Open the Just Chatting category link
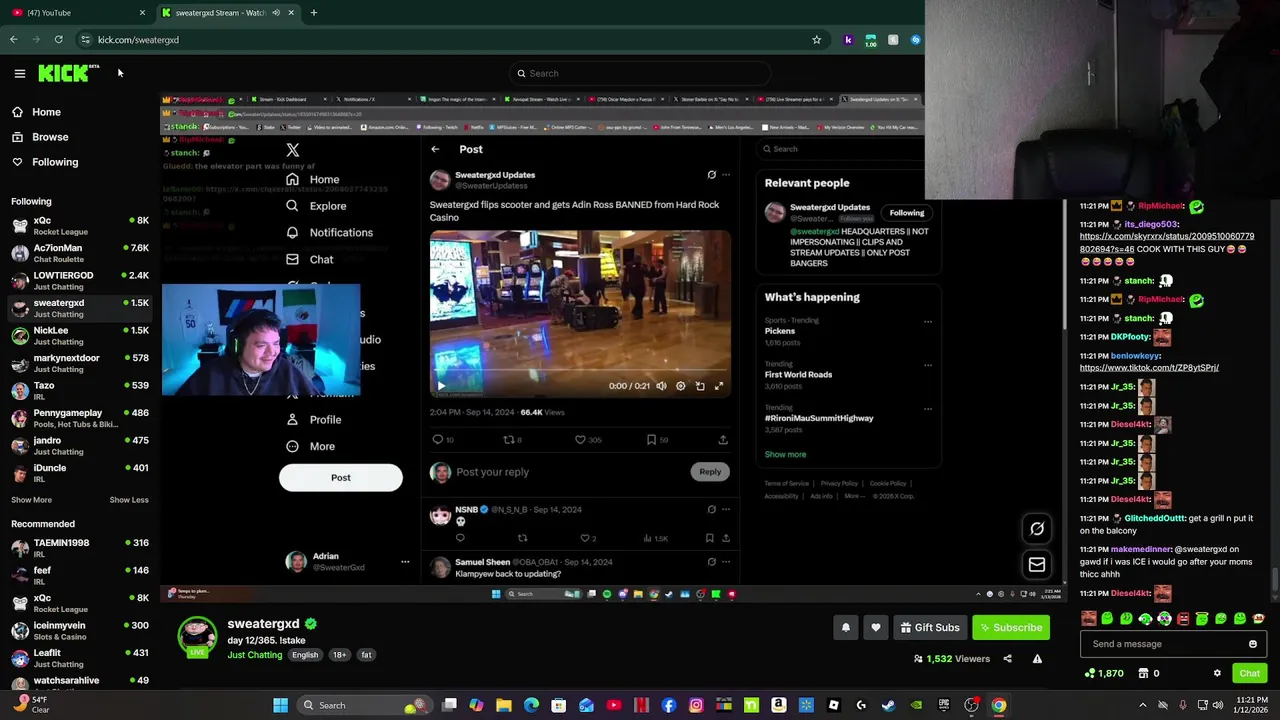Viewport: 1280px width, 720px height. (x=255, y=655)
